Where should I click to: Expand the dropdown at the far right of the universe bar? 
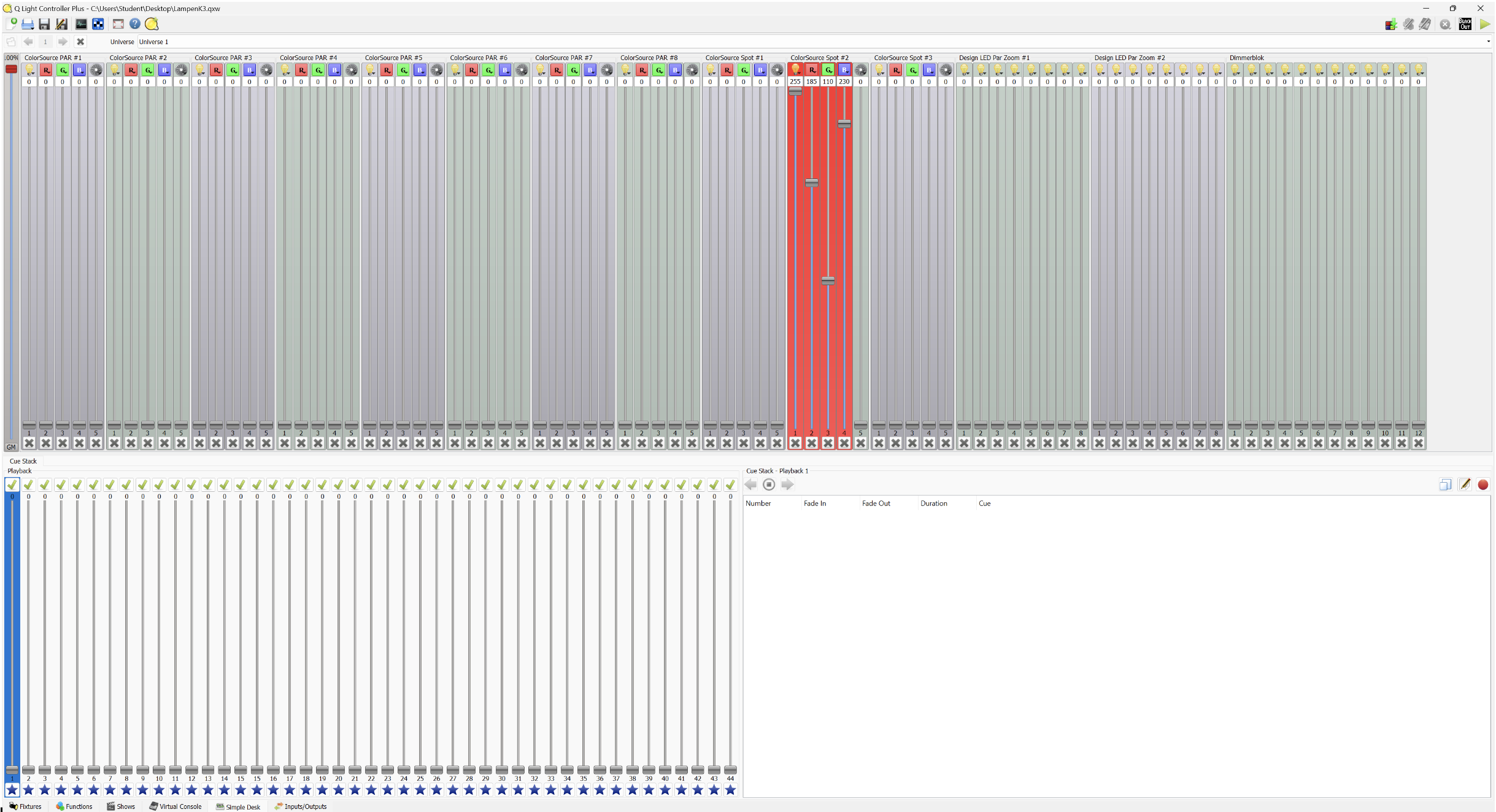pyautogui.click(x=1489, y=41)
